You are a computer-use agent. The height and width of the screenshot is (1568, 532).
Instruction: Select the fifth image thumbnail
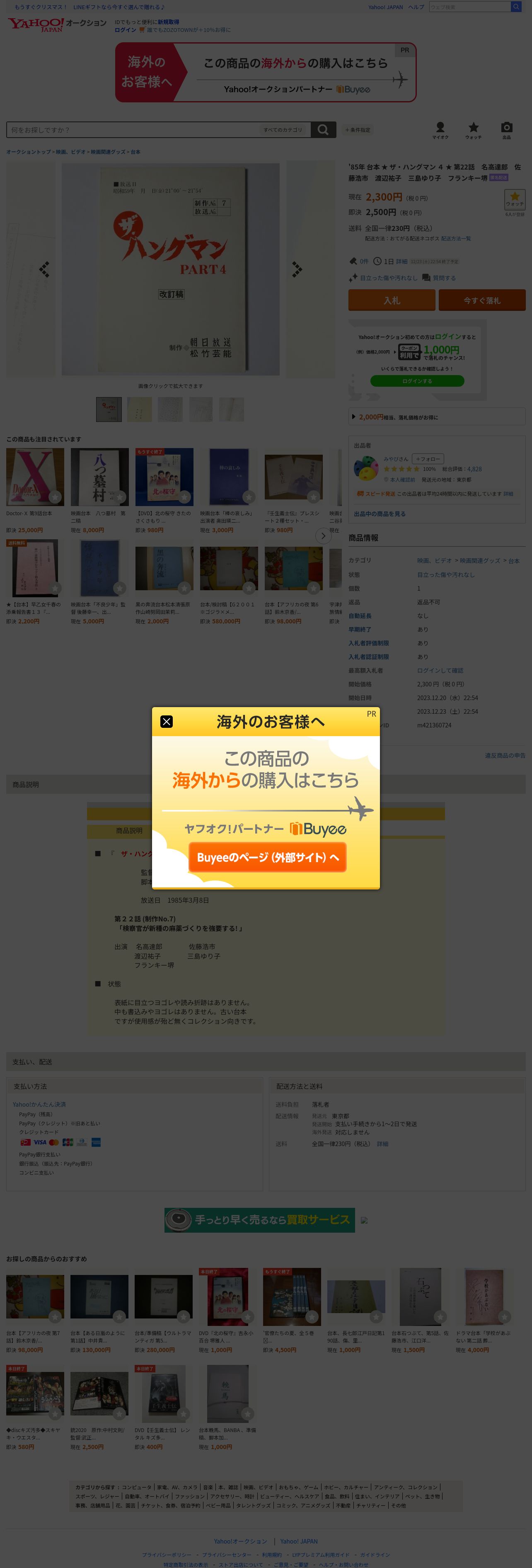coord(231,409)
